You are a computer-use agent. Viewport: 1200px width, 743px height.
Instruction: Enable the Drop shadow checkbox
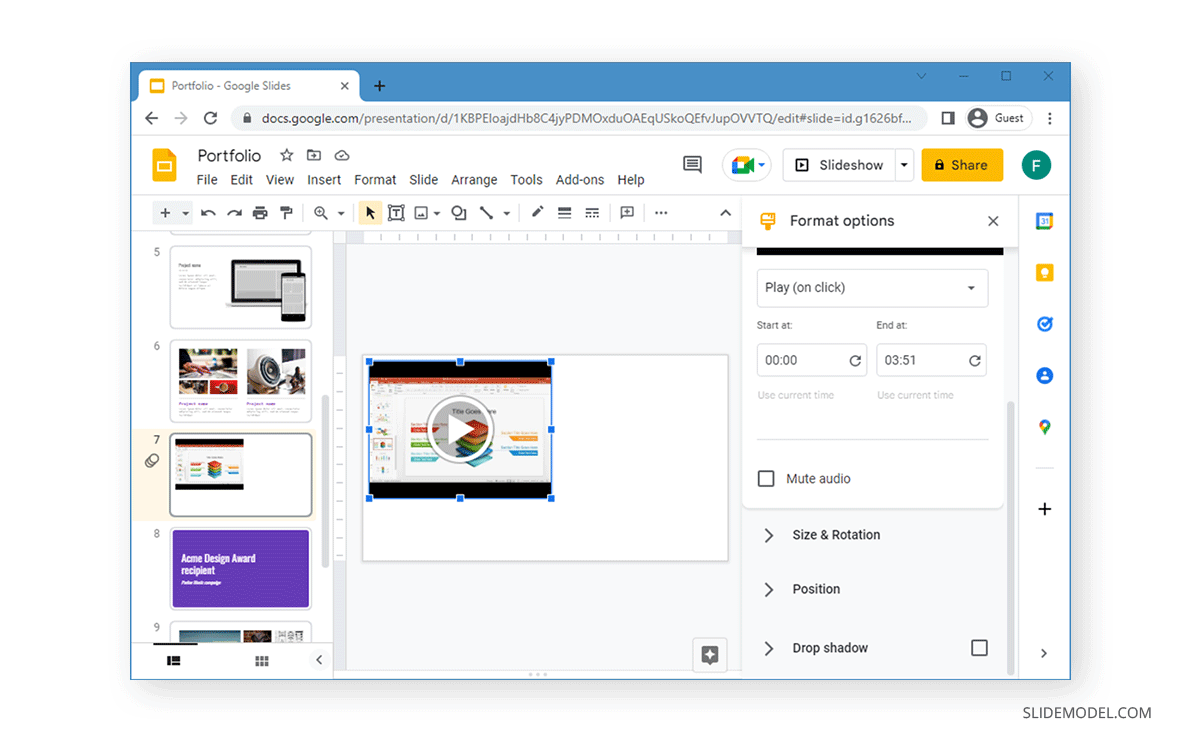(979, 648)
